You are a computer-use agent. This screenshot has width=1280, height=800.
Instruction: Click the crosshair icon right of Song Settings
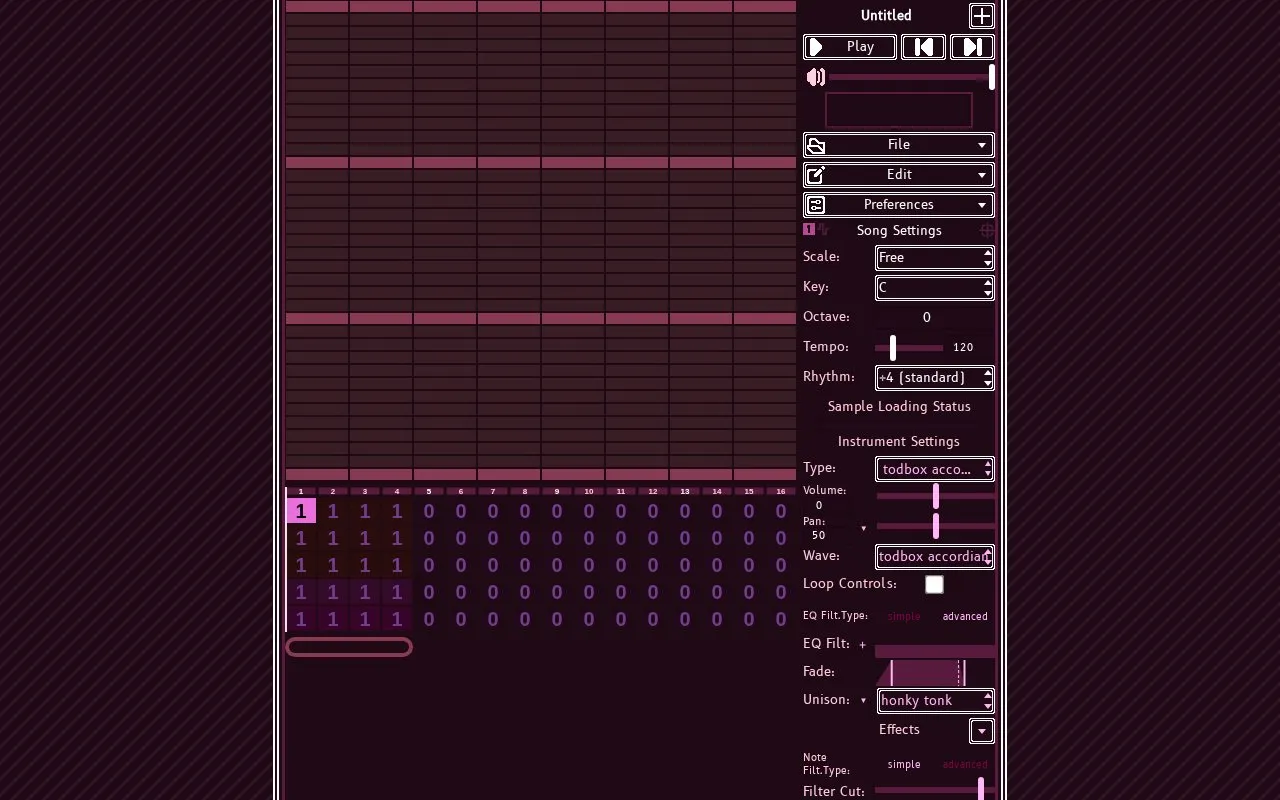pyautogui.click(x=987, y=230)
